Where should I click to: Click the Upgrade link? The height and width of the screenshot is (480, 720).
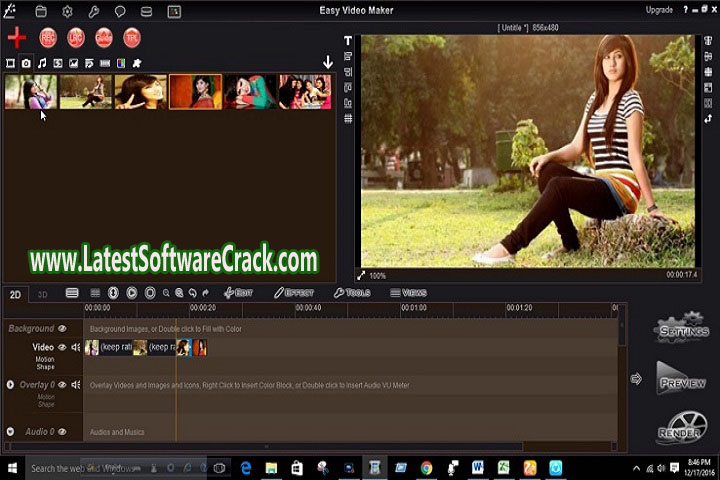pos(659,10)
